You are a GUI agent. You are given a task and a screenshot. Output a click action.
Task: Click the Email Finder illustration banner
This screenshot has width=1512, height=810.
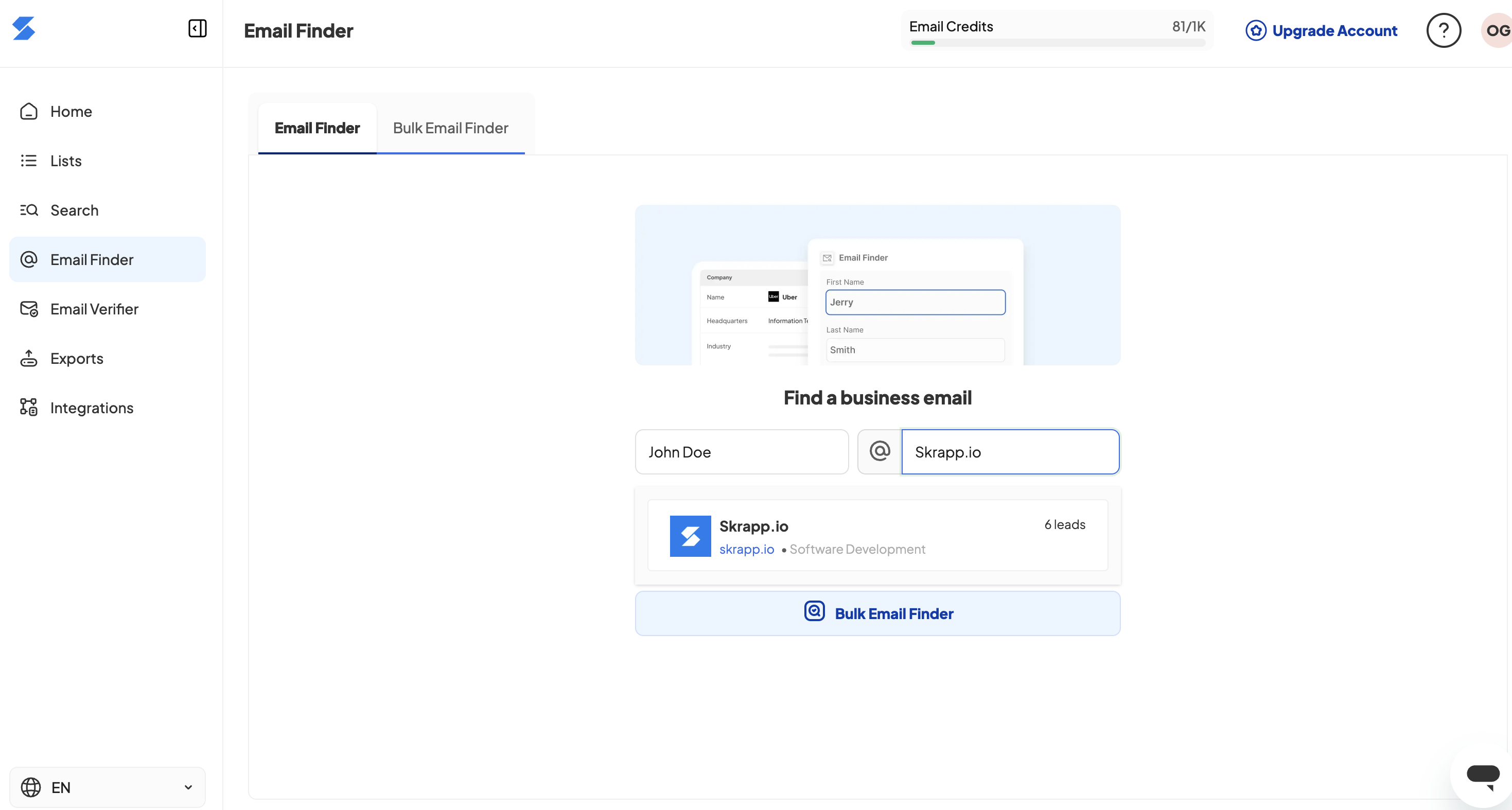coord(877,285)
